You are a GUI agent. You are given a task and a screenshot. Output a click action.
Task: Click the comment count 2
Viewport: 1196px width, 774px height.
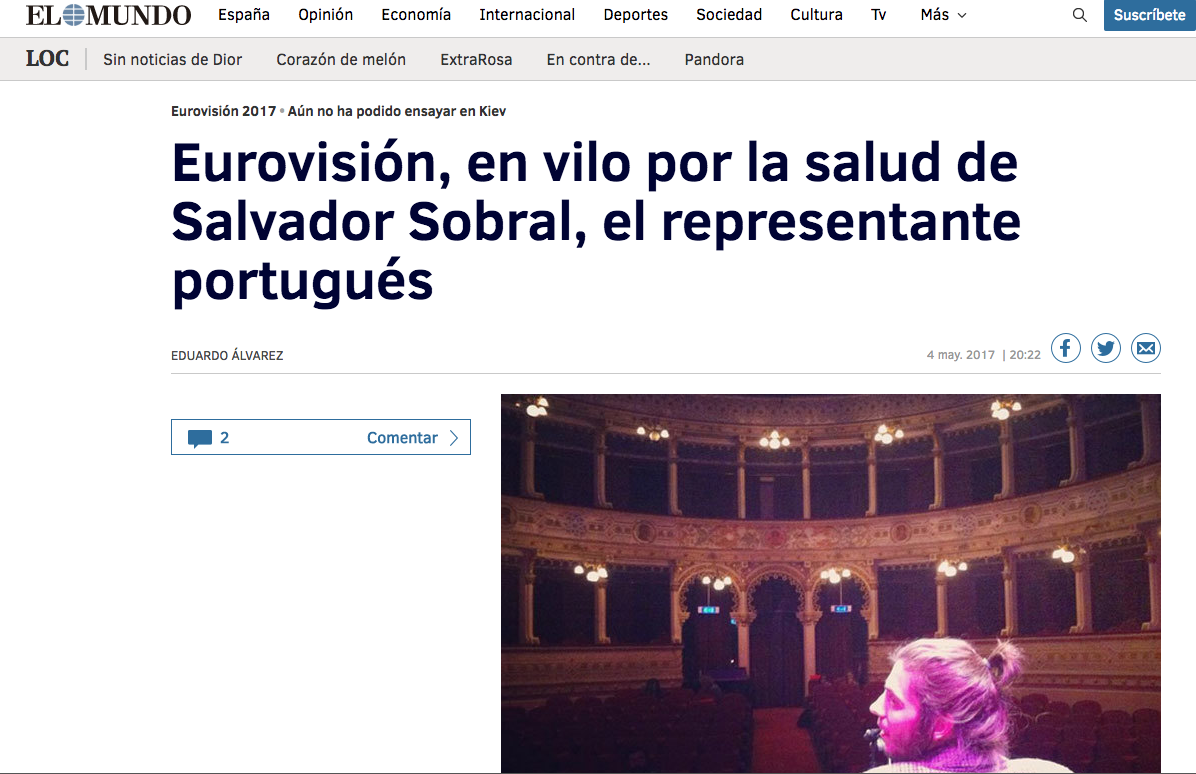coord(224,438)
